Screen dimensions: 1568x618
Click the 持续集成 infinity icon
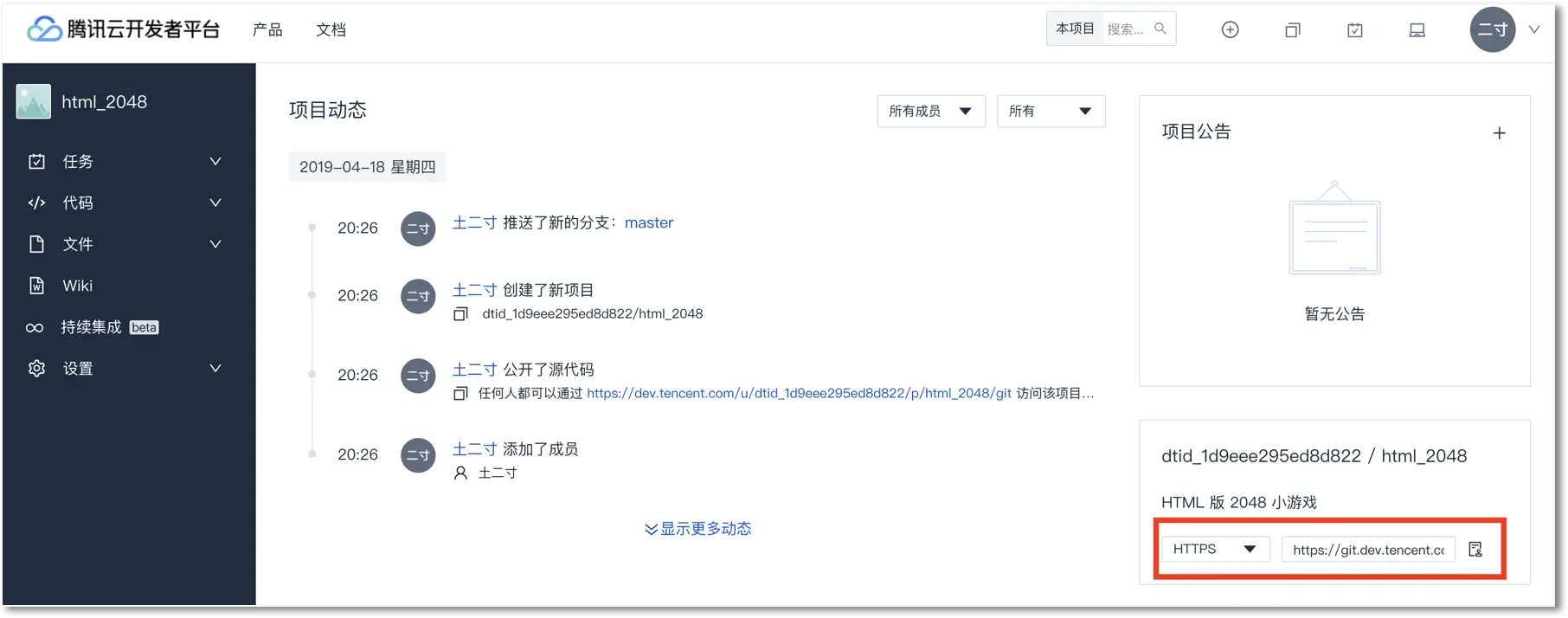coord(35,327)
